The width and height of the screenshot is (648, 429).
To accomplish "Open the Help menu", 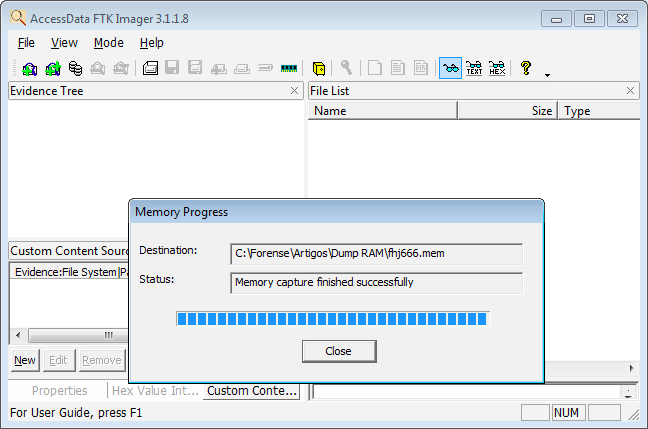I will [152, 43].
